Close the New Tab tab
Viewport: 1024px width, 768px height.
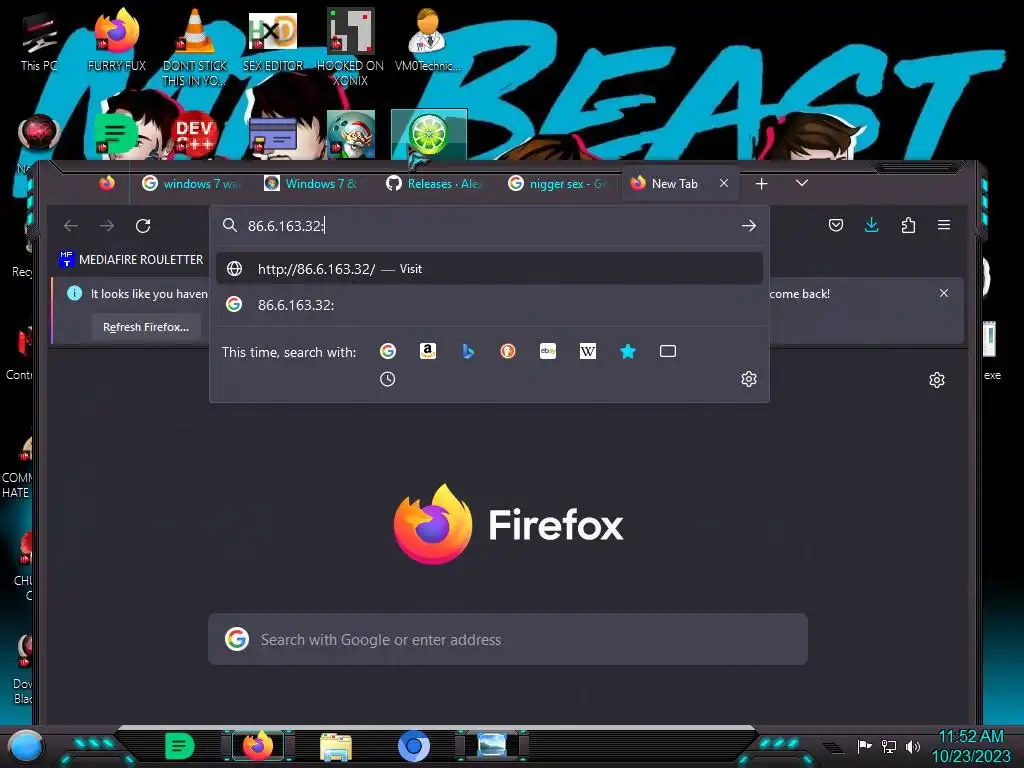(x=724, y=184)
